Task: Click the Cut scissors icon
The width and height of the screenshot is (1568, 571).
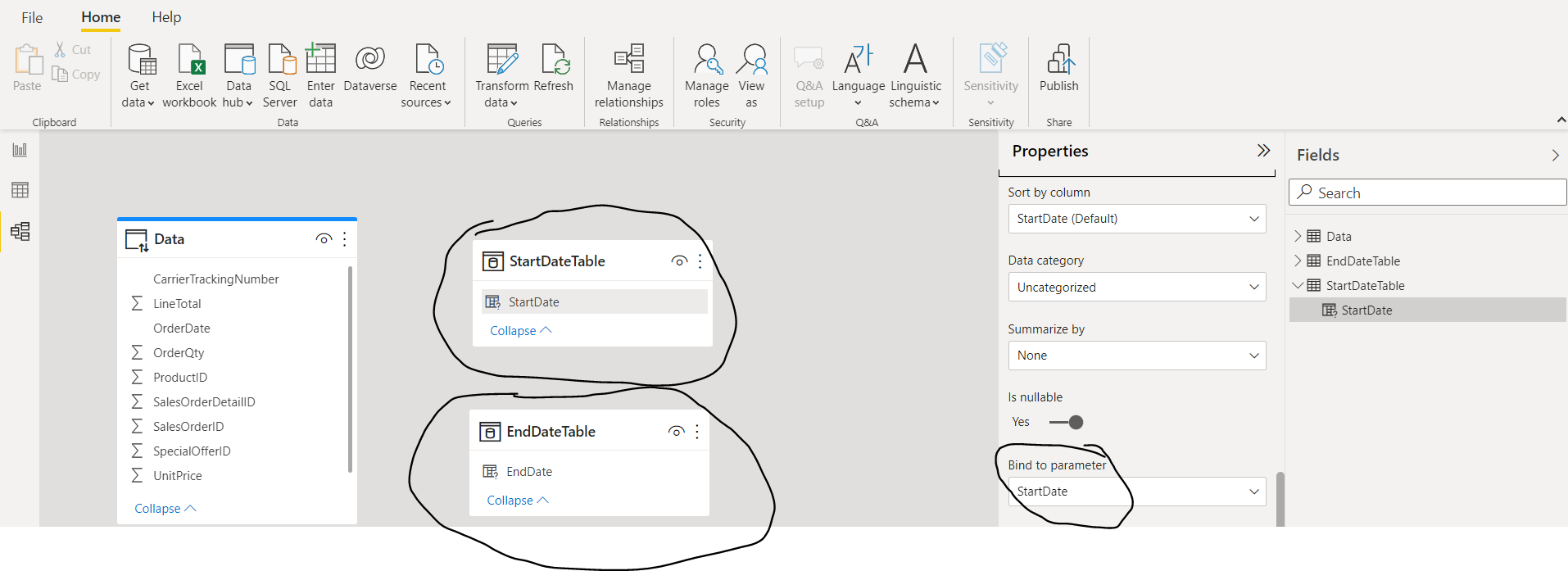Action: tap(60, 49)
